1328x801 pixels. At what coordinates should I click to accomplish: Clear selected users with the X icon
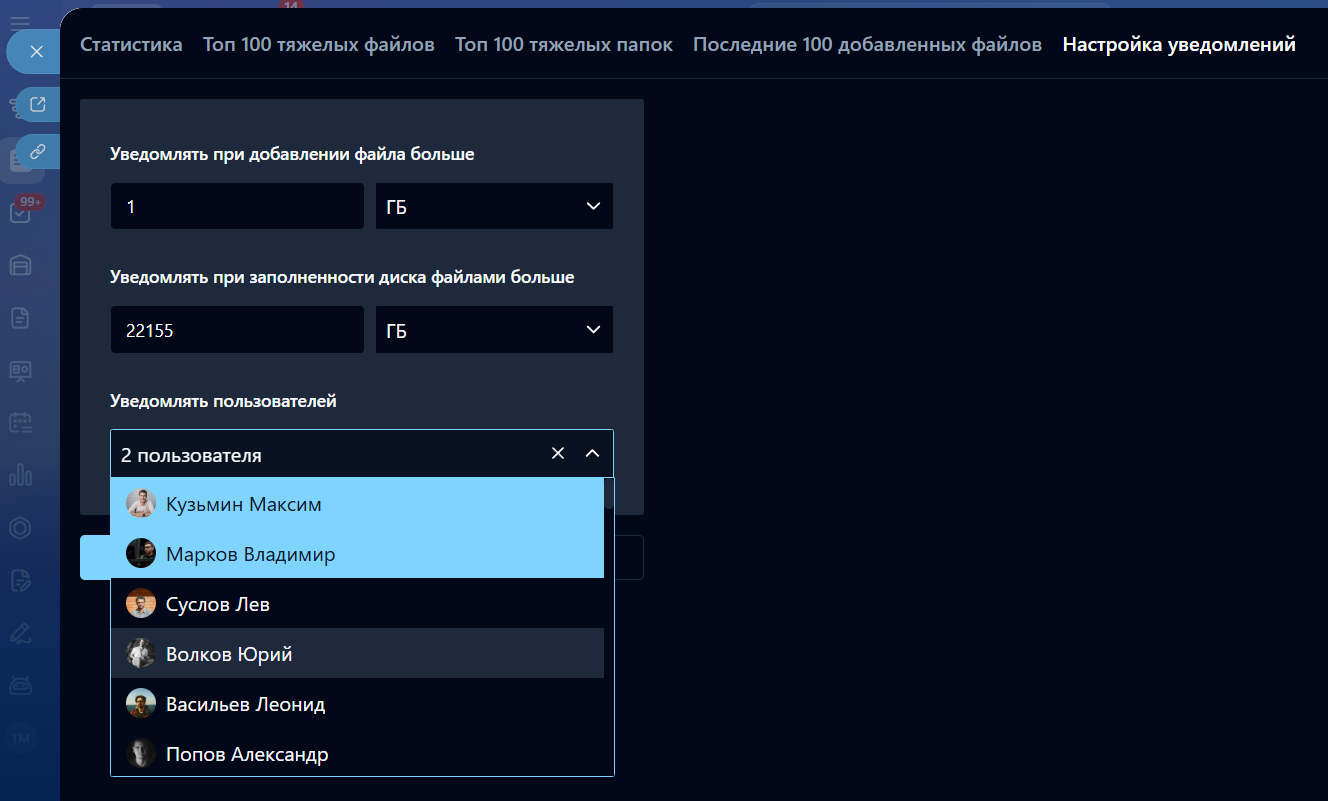(x=558, y=454)
